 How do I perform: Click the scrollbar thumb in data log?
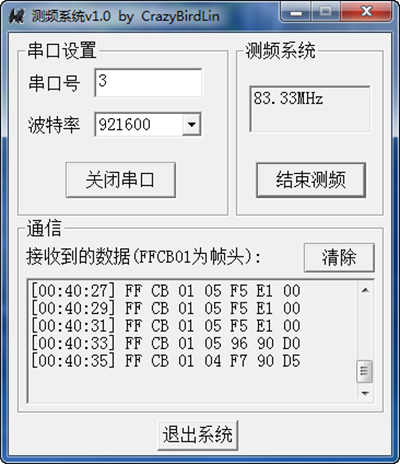click(x=365, y=371)
